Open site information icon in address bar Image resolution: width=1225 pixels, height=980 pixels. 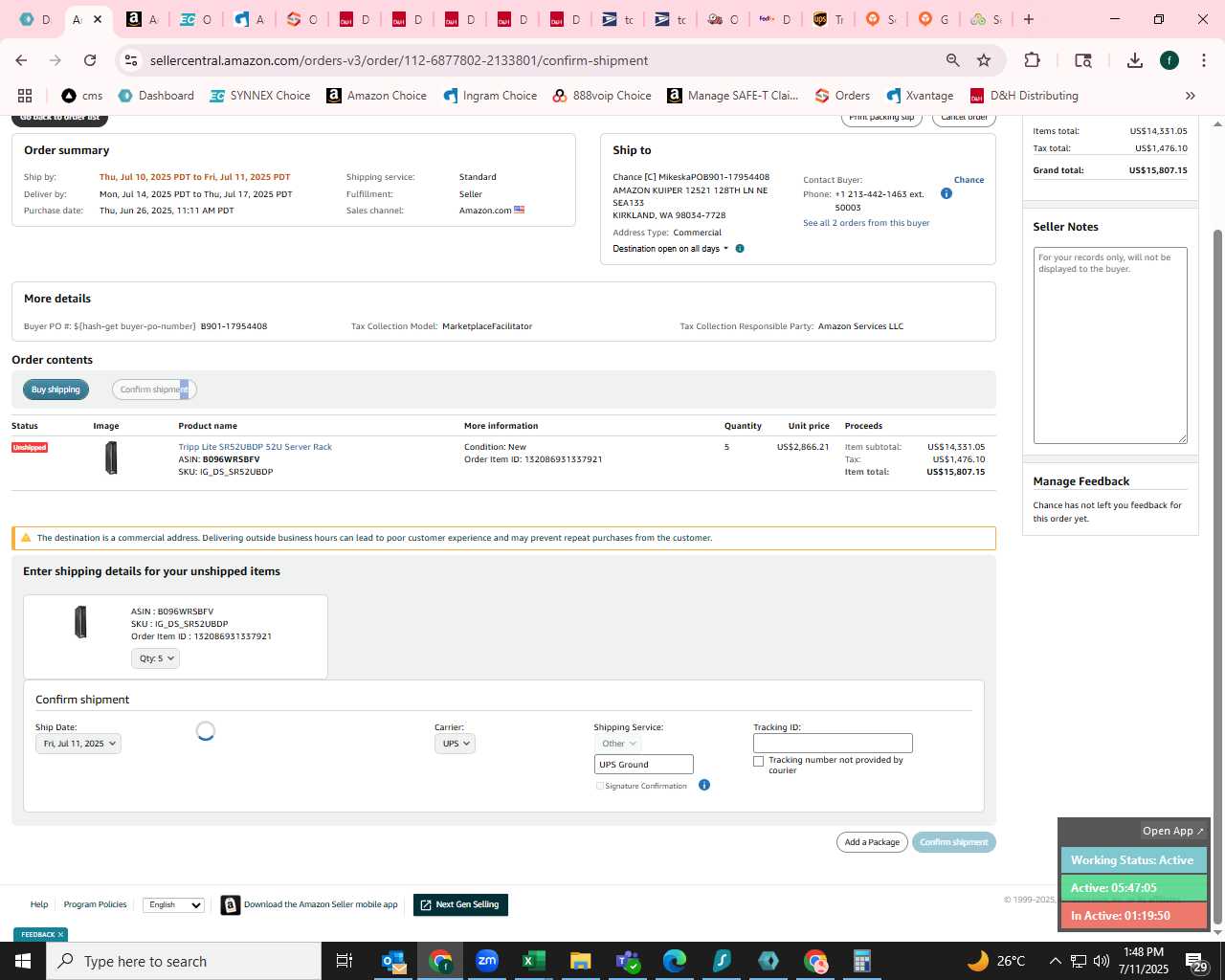(x=131, y=60)
